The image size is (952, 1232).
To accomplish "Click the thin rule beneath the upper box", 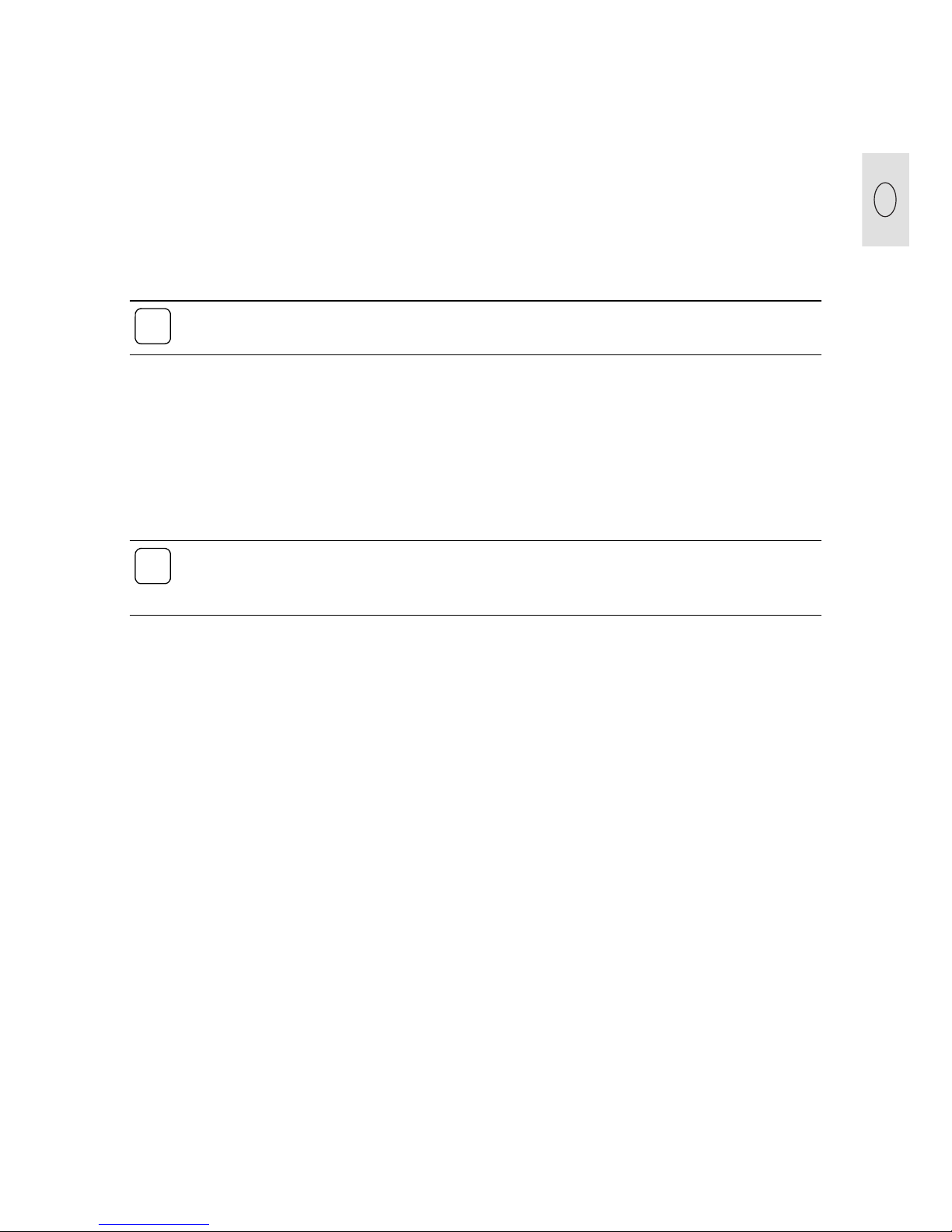I will coord(475,355).
